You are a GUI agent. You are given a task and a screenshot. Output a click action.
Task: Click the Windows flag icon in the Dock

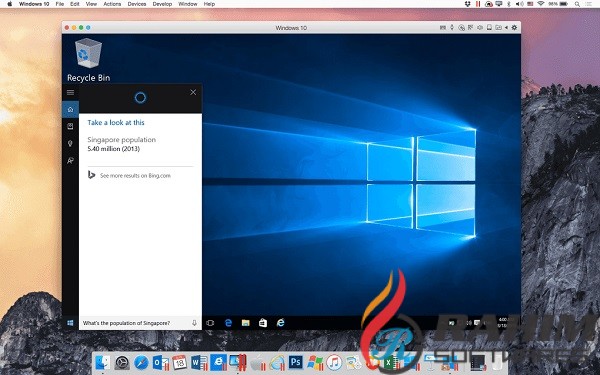pos(315,362)
